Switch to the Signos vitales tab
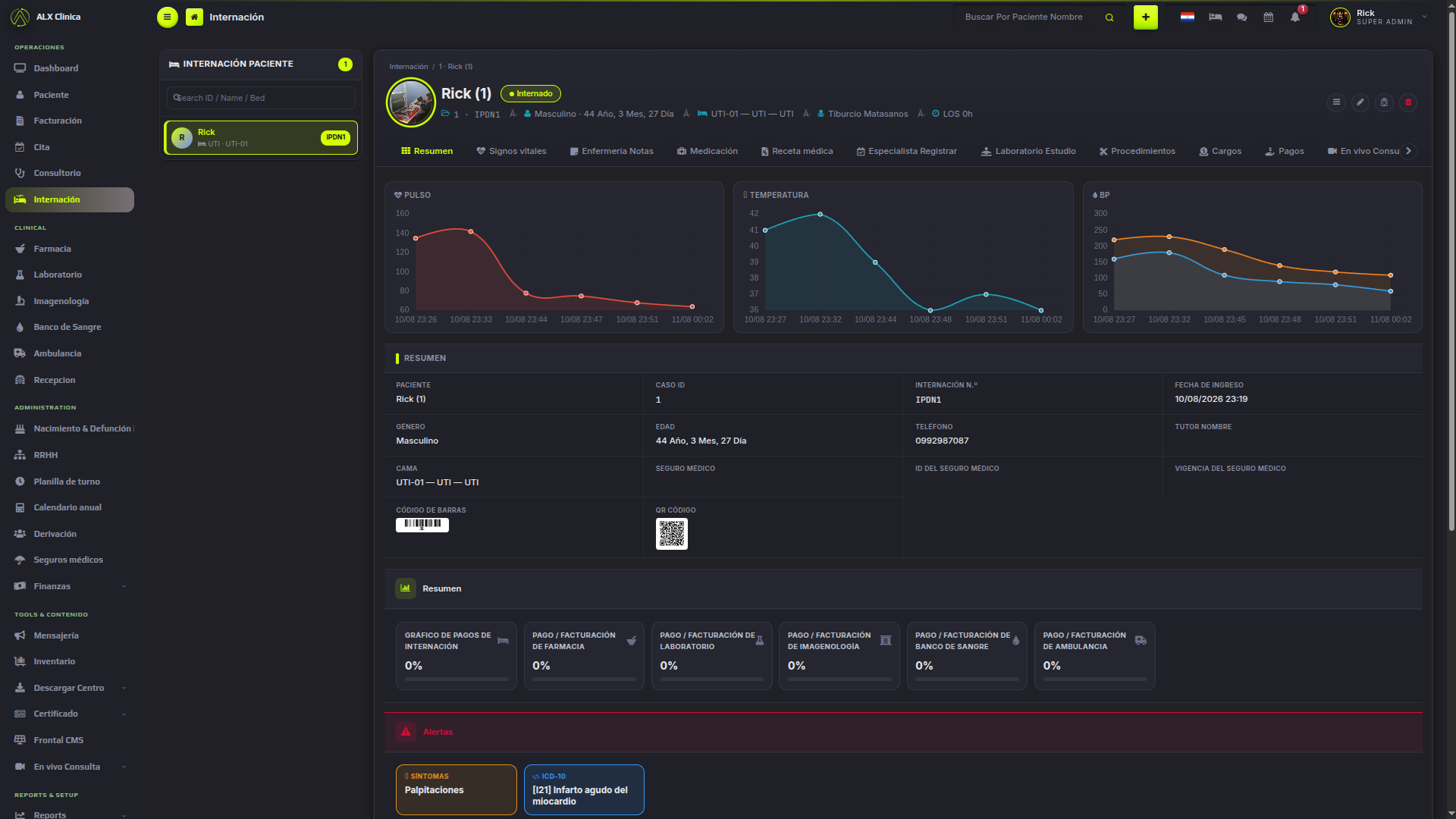Image resolution: width=1456 pixels, height=819 pixels. (x=511, y=151)
